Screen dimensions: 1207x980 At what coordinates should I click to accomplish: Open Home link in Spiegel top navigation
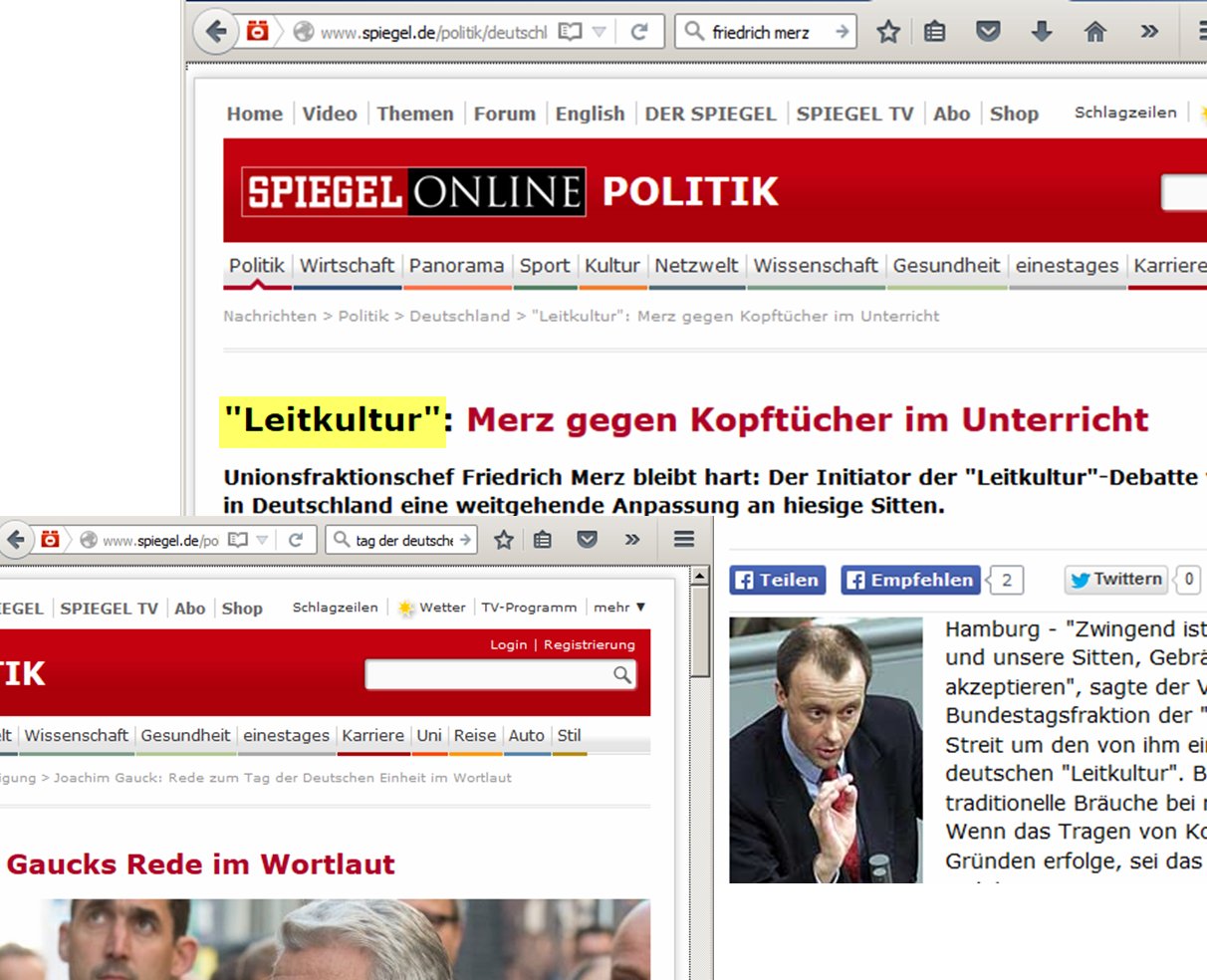pos(255,114)
